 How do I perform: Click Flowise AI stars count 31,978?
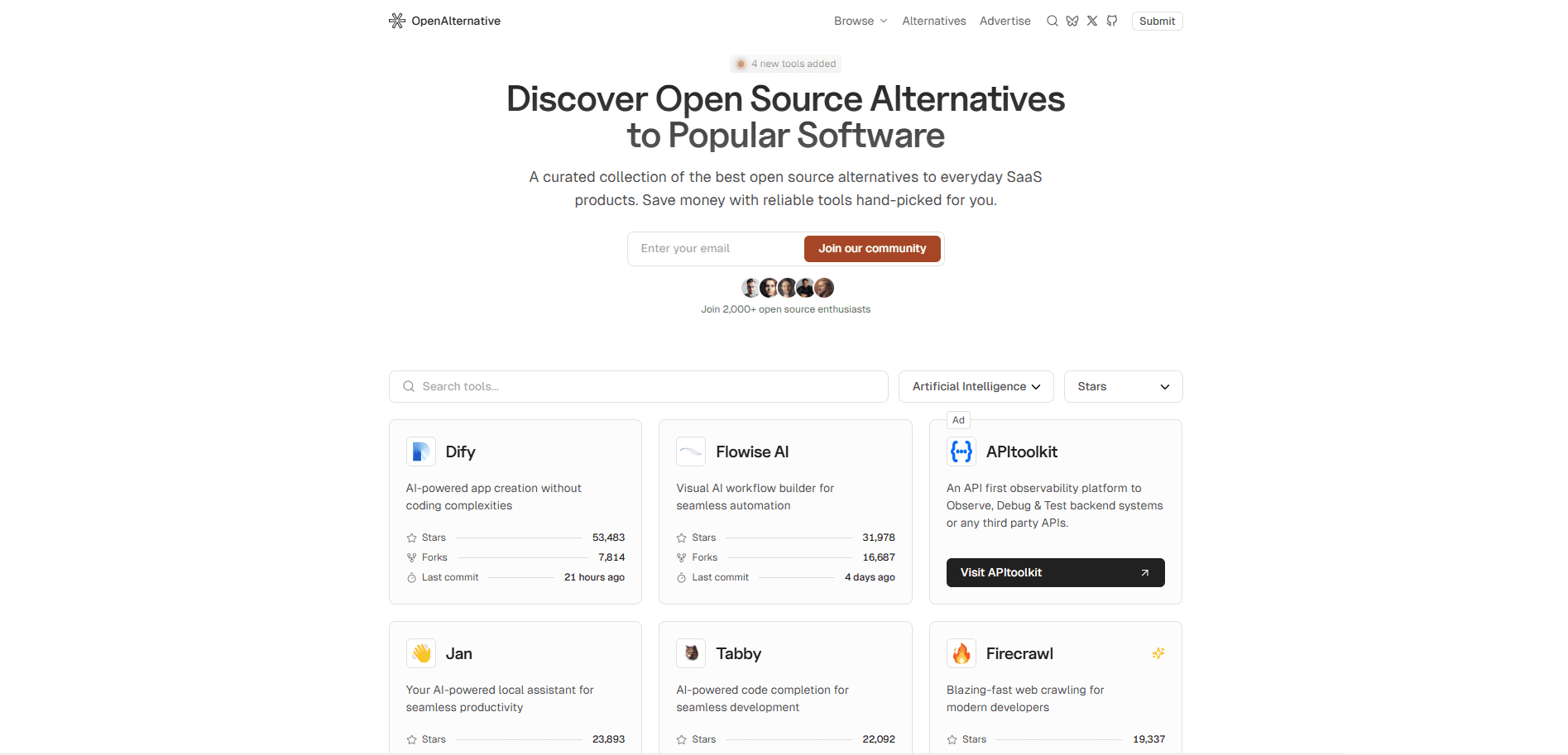tap(879, 538)
